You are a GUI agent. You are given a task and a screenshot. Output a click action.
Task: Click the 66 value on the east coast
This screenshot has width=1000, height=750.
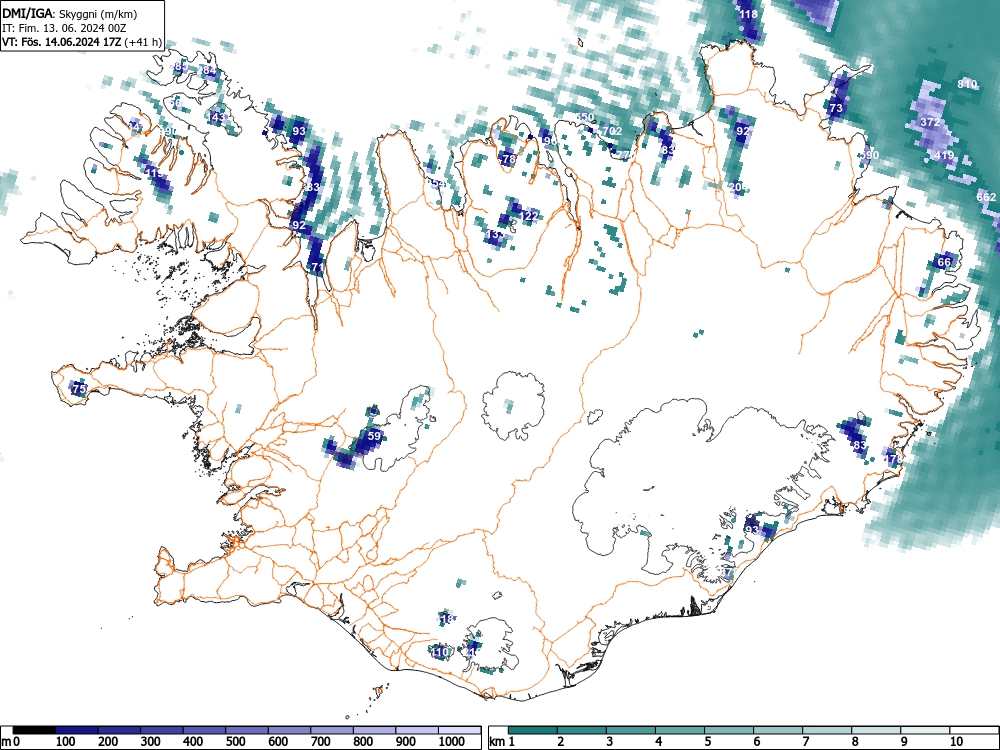point(944,262)
